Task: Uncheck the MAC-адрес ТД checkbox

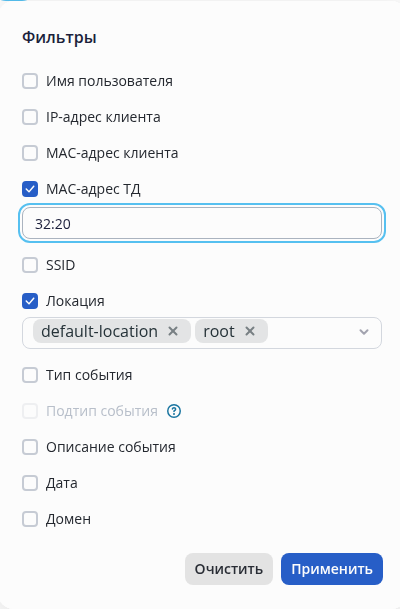Action: click(x=30, y=189)
